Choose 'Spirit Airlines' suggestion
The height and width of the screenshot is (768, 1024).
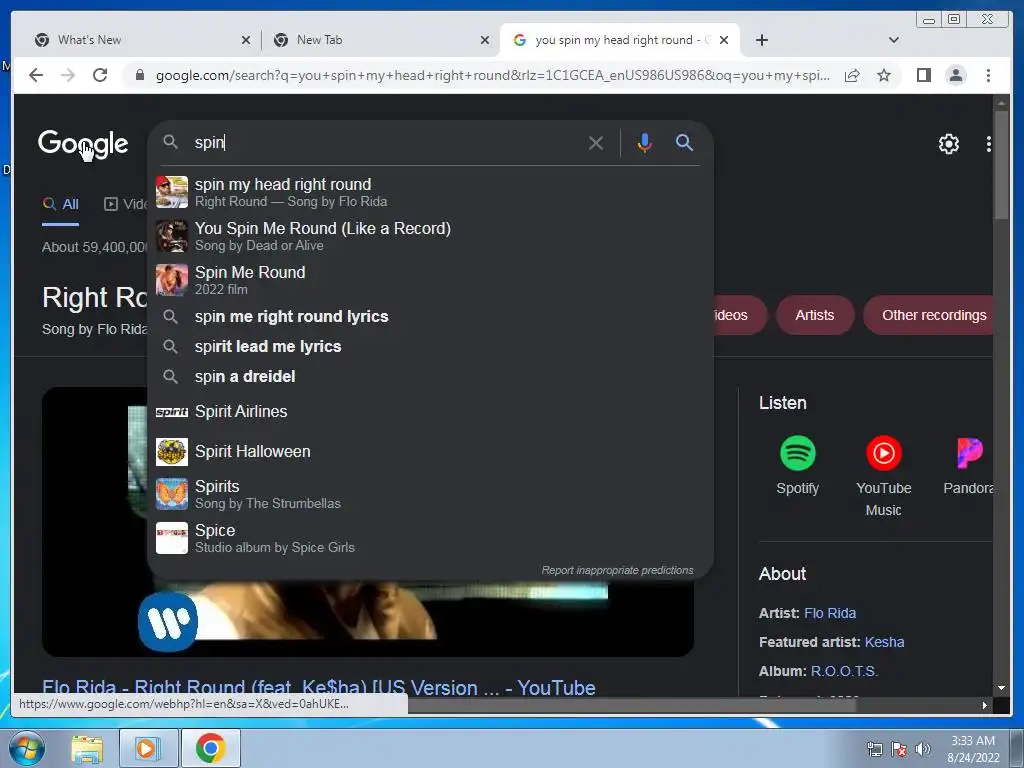(x=430, y=411)
